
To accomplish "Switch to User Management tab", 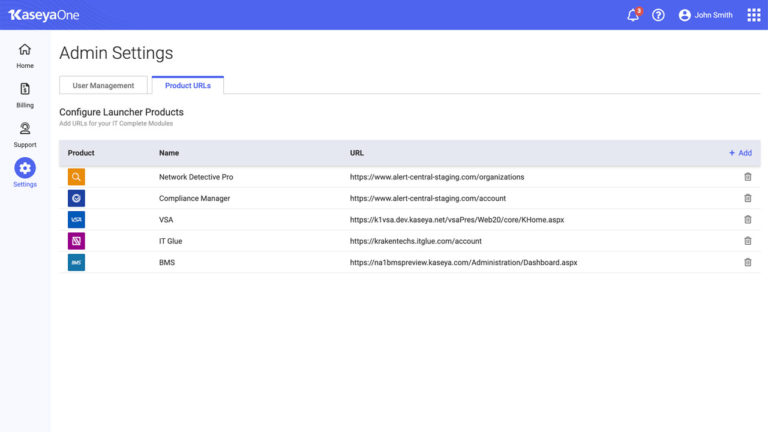I will [103, 85].
